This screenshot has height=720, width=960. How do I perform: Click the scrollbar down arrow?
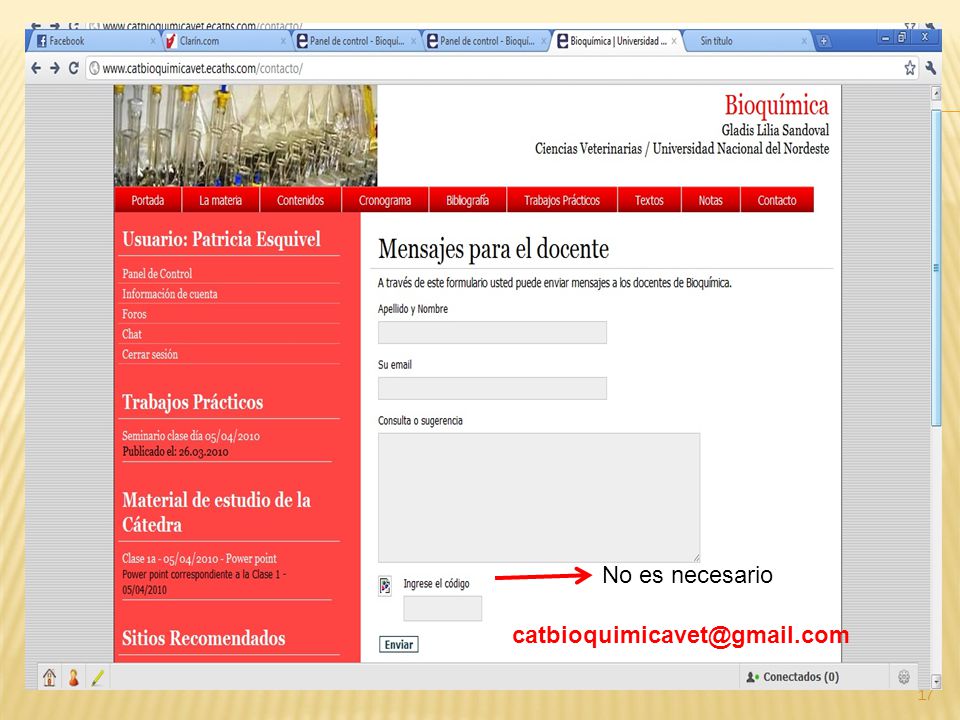pos(936,680)
